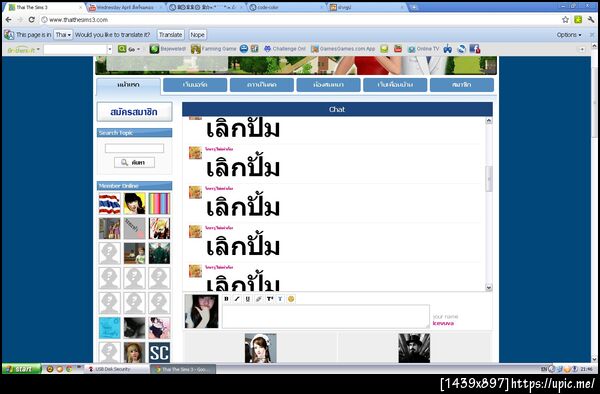Click into the chat message text area
The width and height of the screenshot is (600, 394).
[326, 316]
